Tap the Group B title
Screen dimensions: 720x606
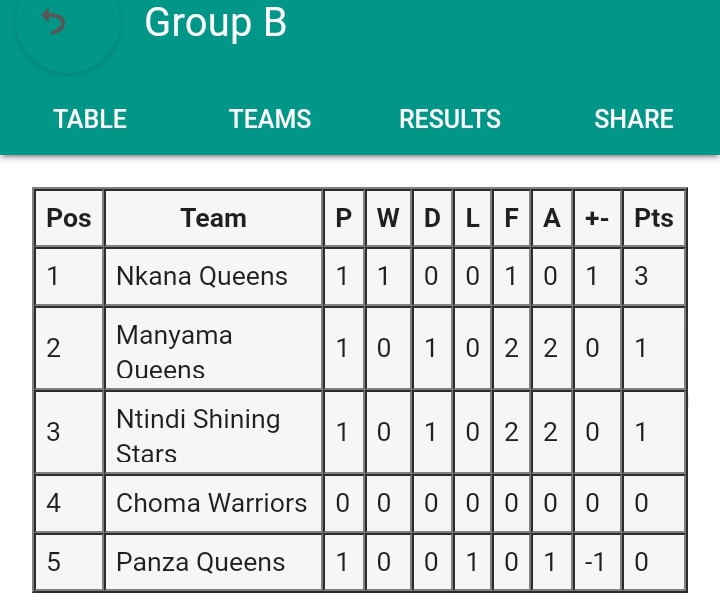[215, 21]
